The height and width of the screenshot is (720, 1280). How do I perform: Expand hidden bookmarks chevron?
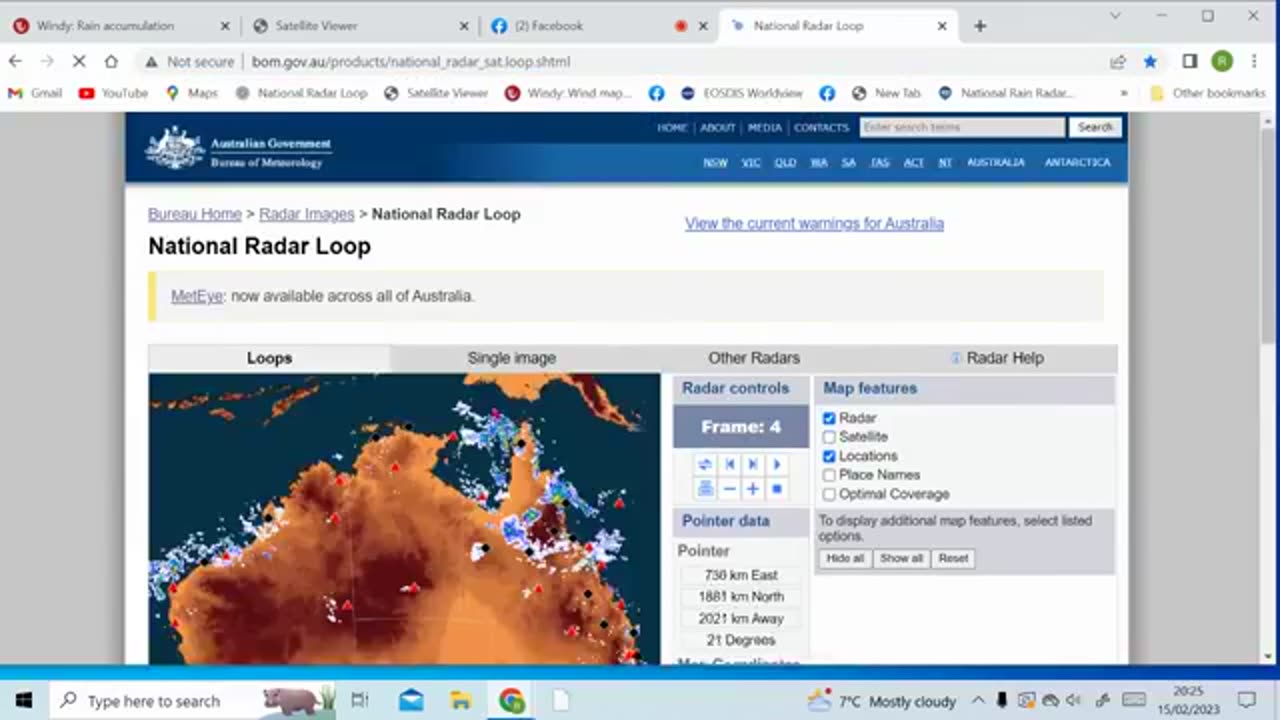1124,93
